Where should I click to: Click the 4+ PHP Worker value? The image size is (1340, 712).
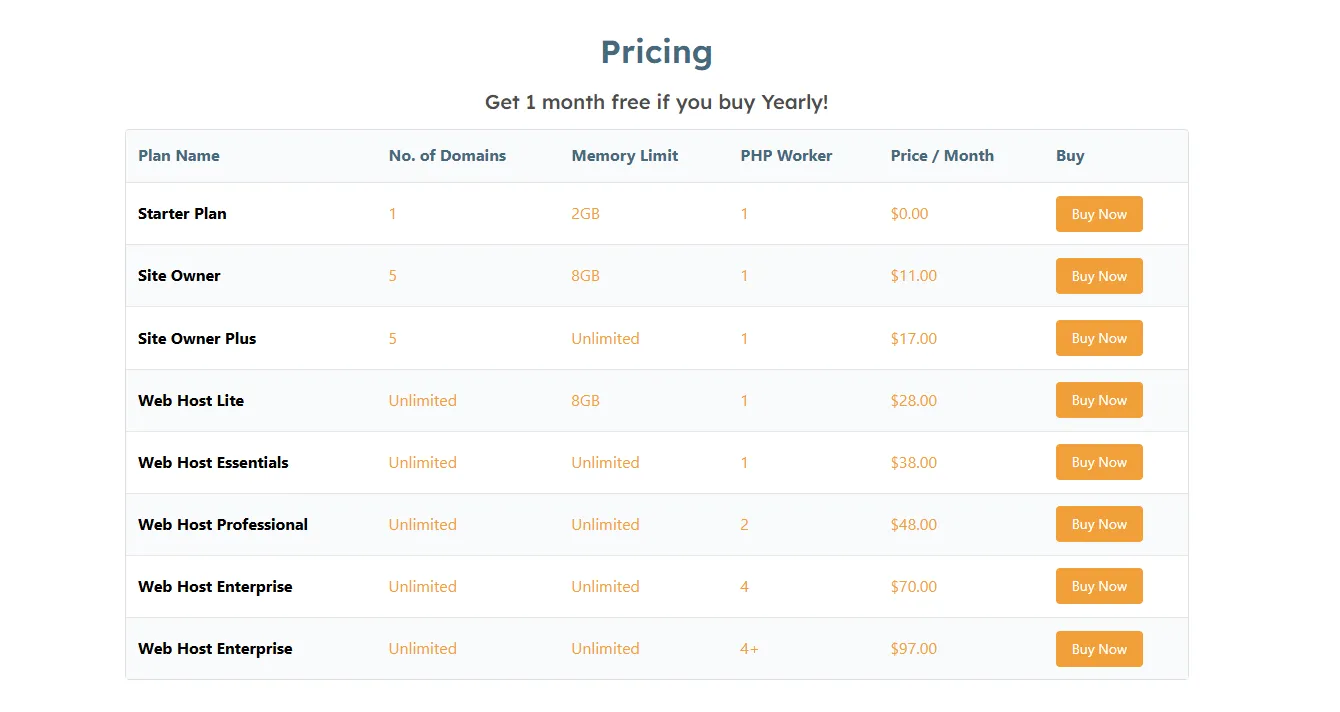coord(749,648)
